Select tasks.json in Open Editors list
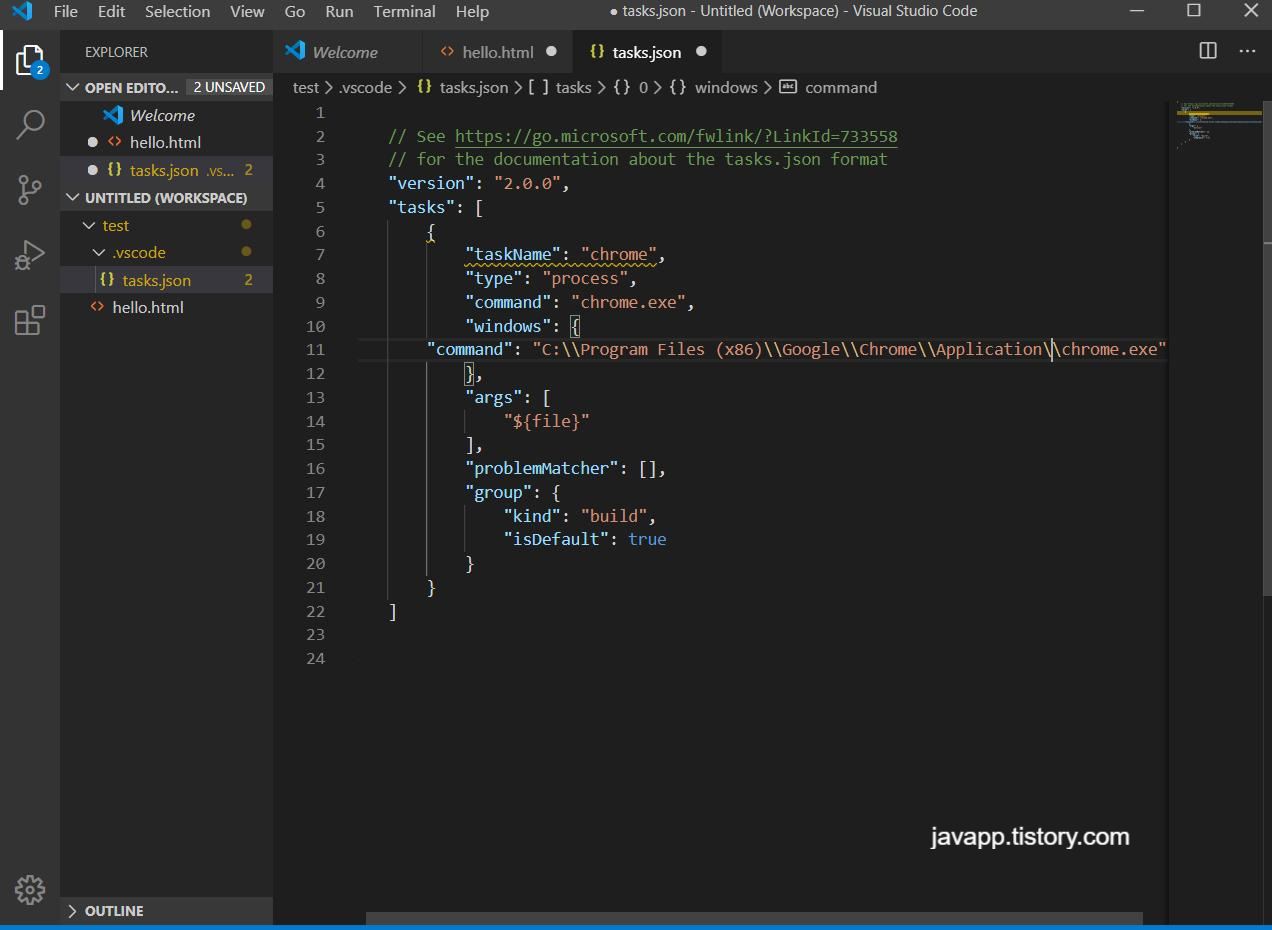 point(164,170)
